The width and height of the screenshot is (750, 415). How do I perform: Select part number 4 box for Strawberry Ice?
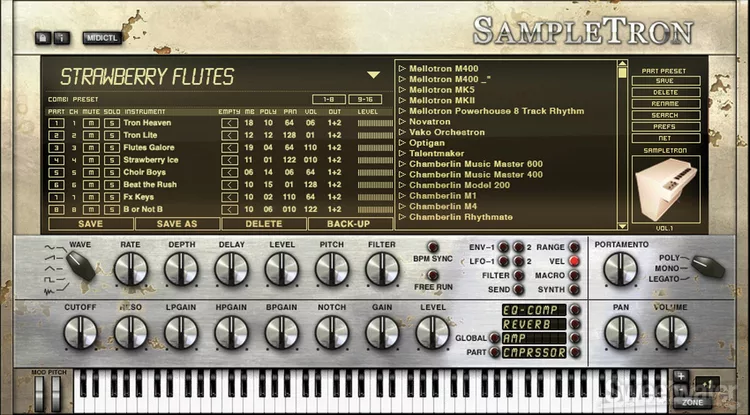[58, 160]
